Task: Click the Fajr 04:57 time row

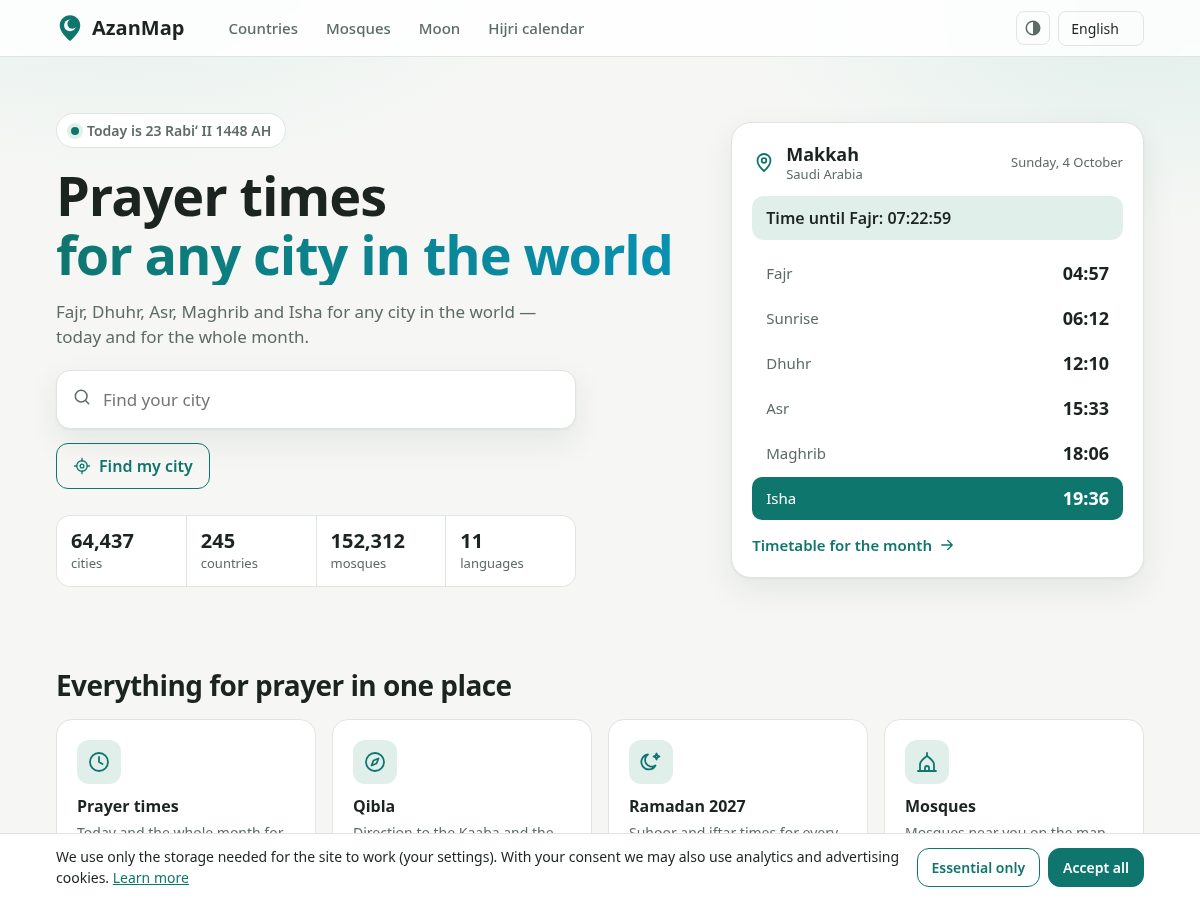Action: [937, 273]
